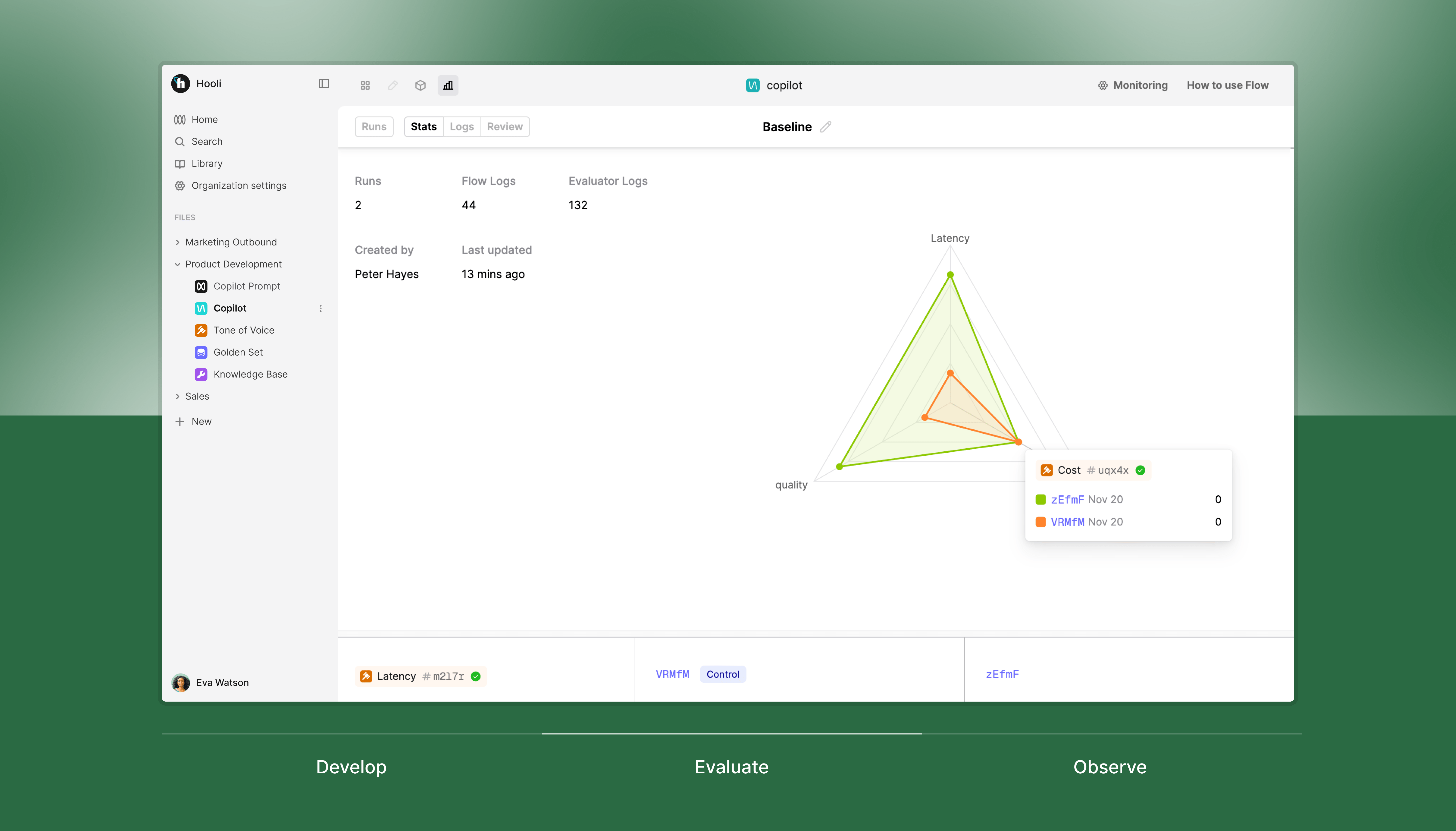This screenshot has height=831, width=1456.
Task: Expand the Sales folder
Action: (x=177, y=396)
